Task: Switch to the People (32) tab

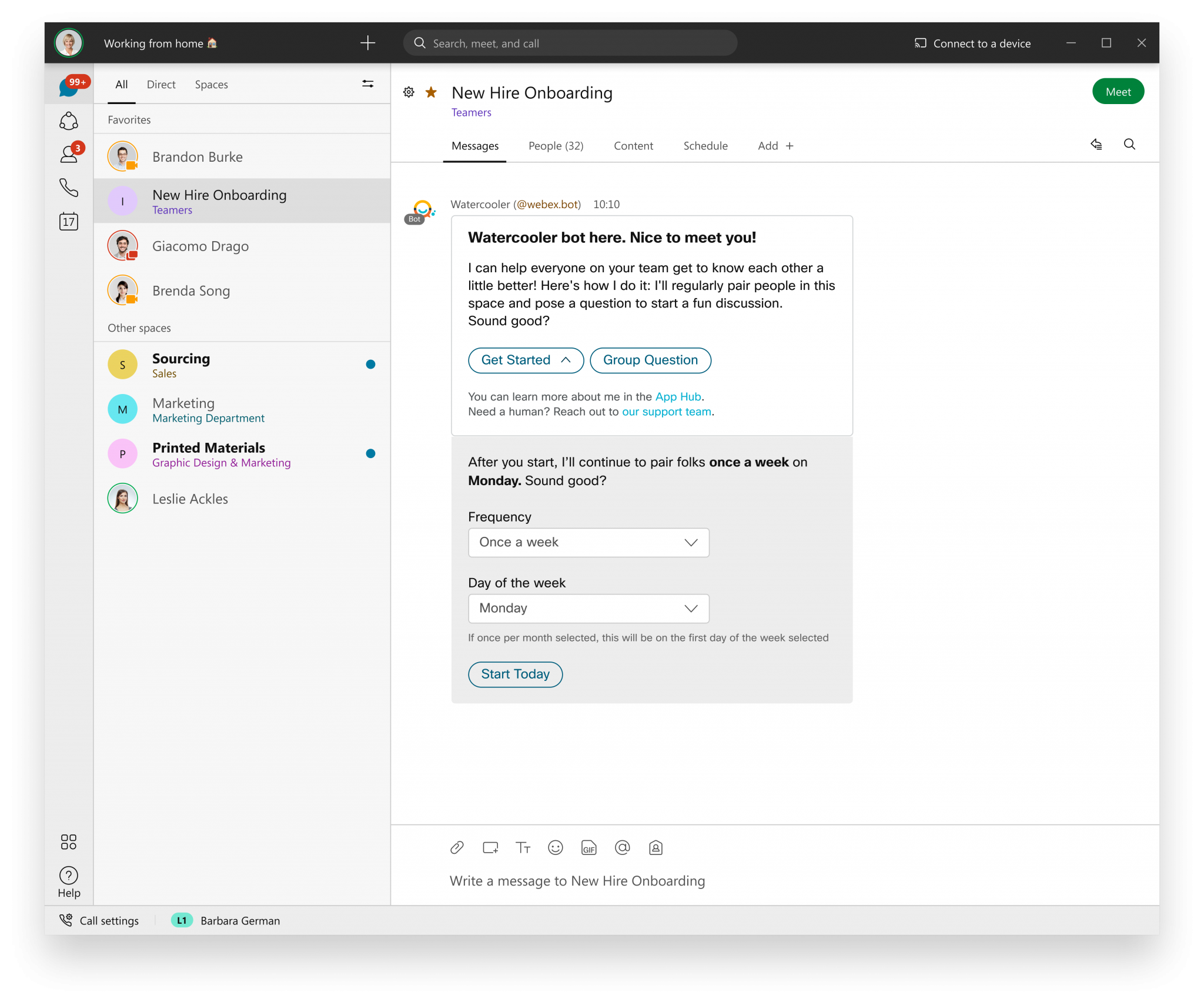Action: (556, 146)
